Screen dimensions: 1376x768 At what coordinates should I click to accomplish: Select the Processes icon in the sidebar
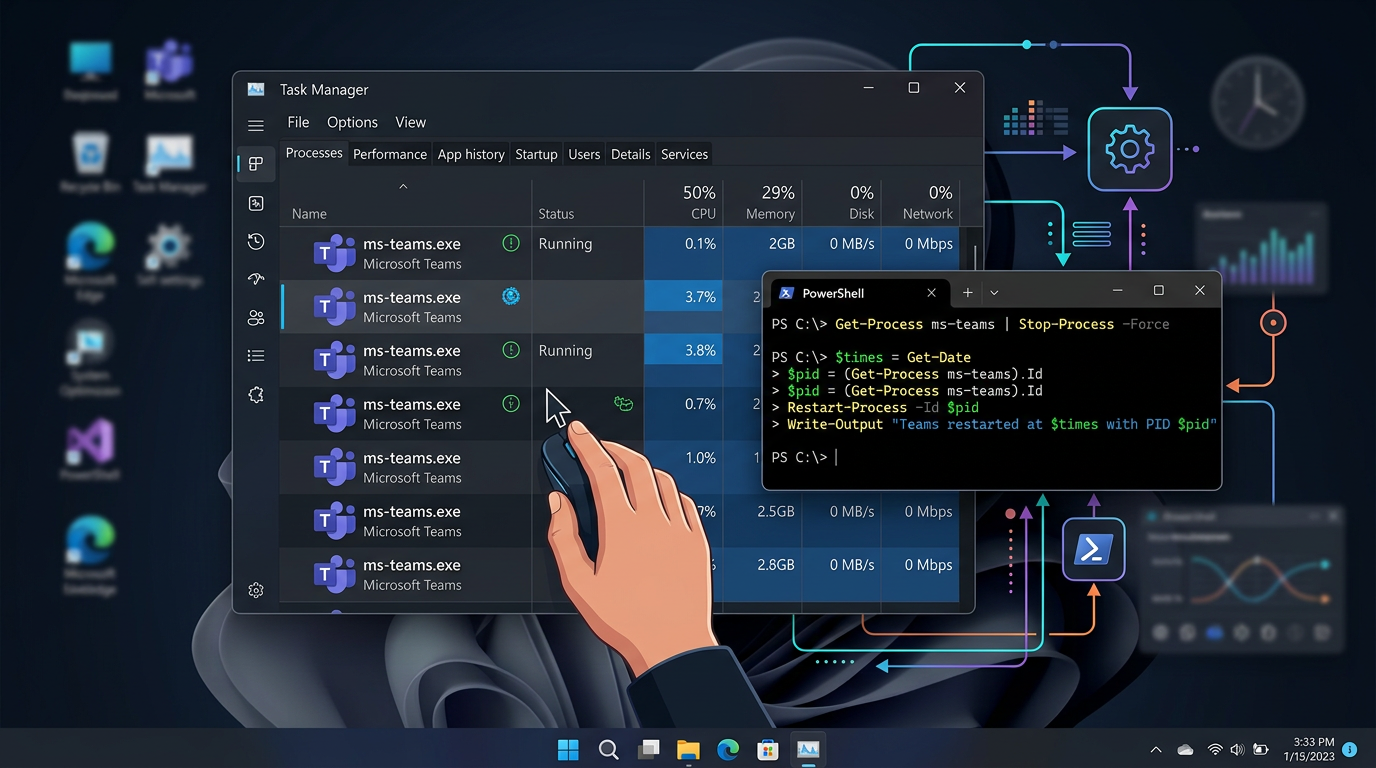(x=256, y=164)
